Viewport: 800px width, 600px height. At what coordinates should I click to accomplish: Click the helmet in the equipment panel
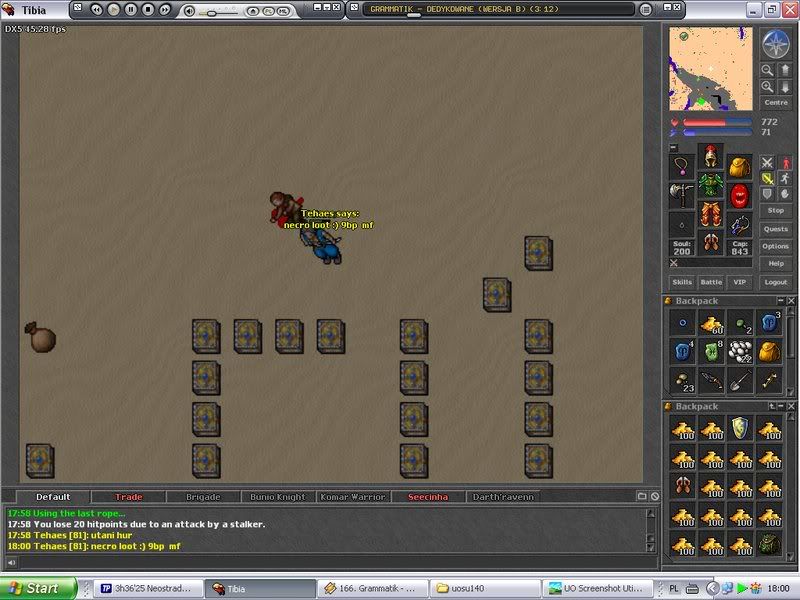(711, 157)
